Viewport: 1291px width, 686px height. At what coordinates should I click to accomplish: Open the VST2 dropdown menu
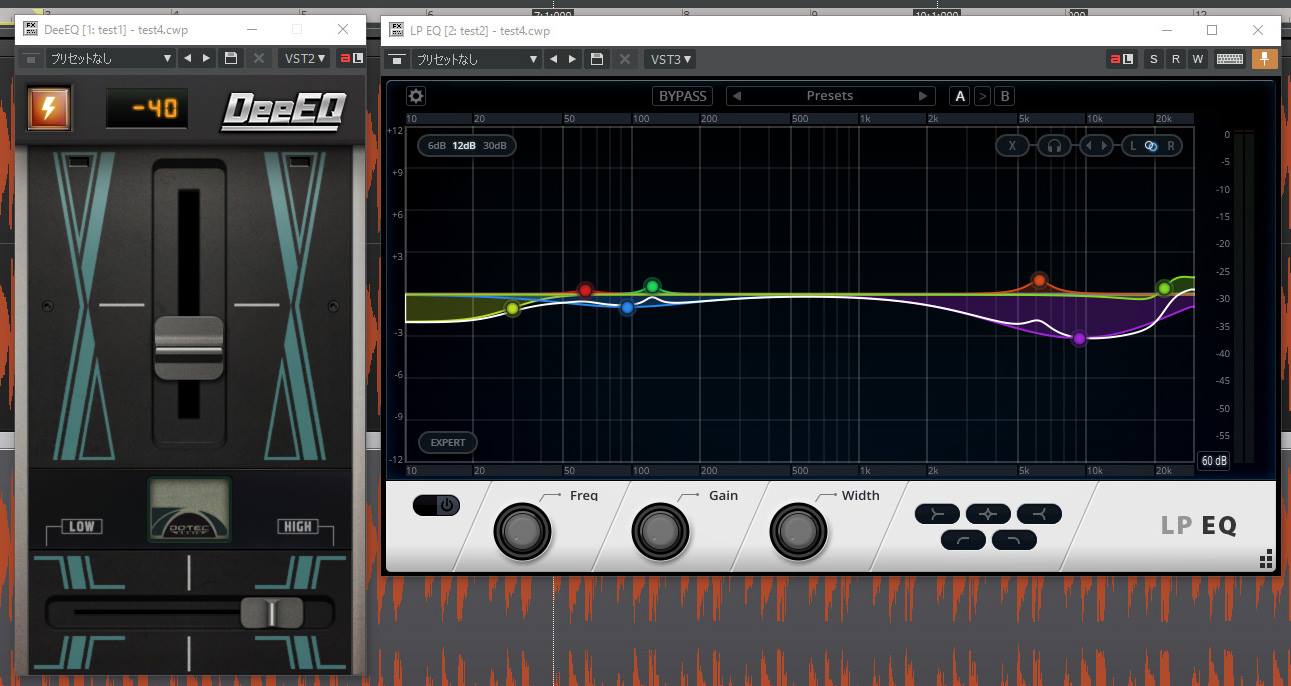pyautogui.click(x=304, y=59)
